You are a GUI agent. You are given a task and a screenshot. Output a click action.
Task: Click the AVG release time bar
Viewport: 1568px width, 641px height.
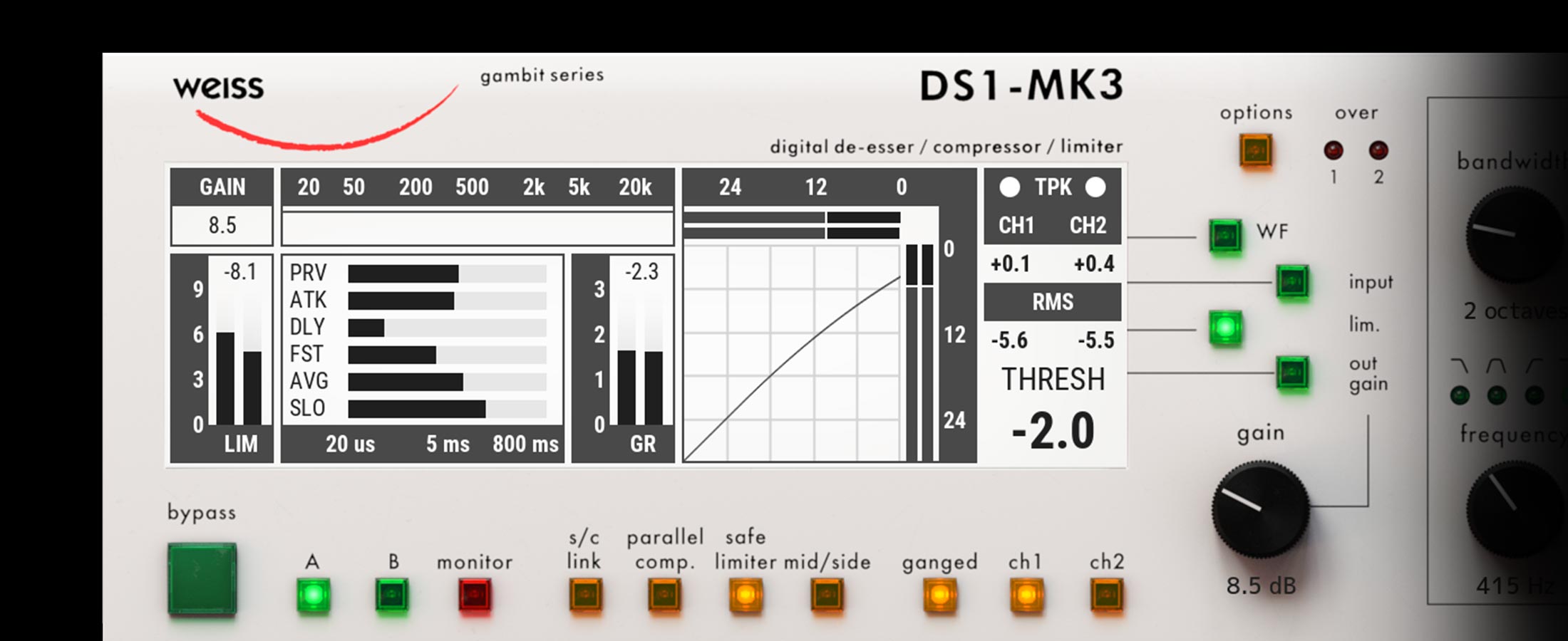(x=447, y=382)
